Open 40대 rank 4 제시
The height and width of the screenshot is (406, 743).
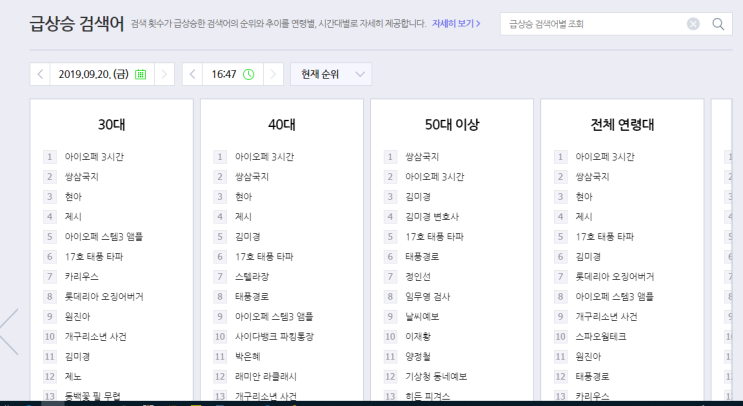coord(244,217)
